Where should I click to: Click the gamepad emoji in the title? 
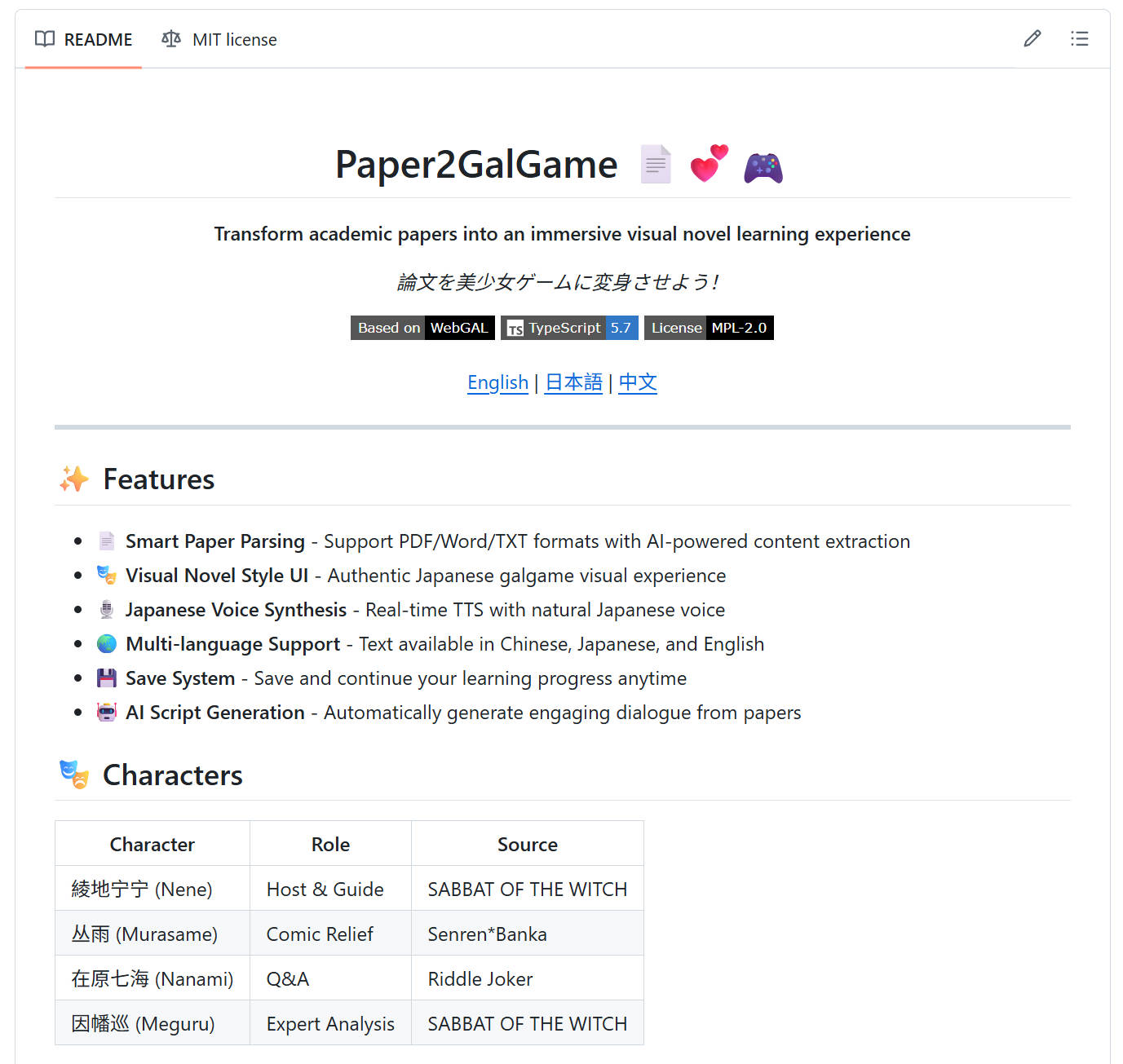coord(763,165)
